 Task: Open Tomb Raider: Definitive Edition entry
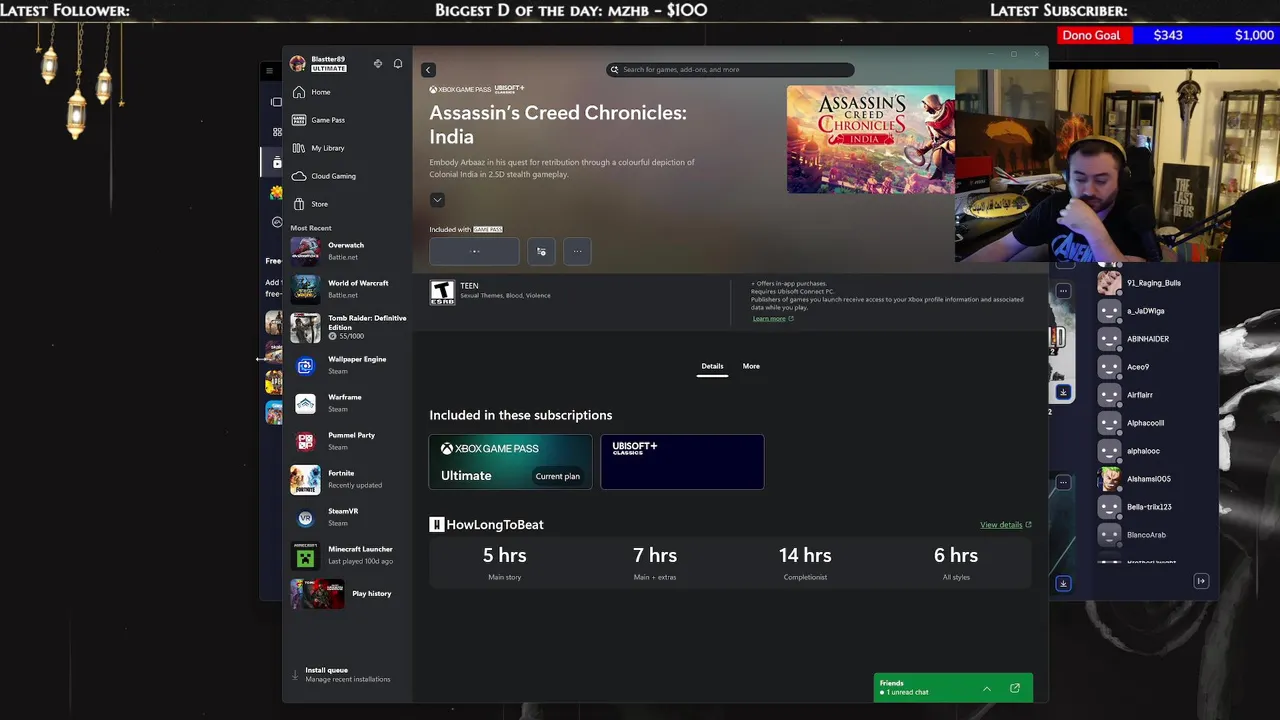[x=348, y=327]
